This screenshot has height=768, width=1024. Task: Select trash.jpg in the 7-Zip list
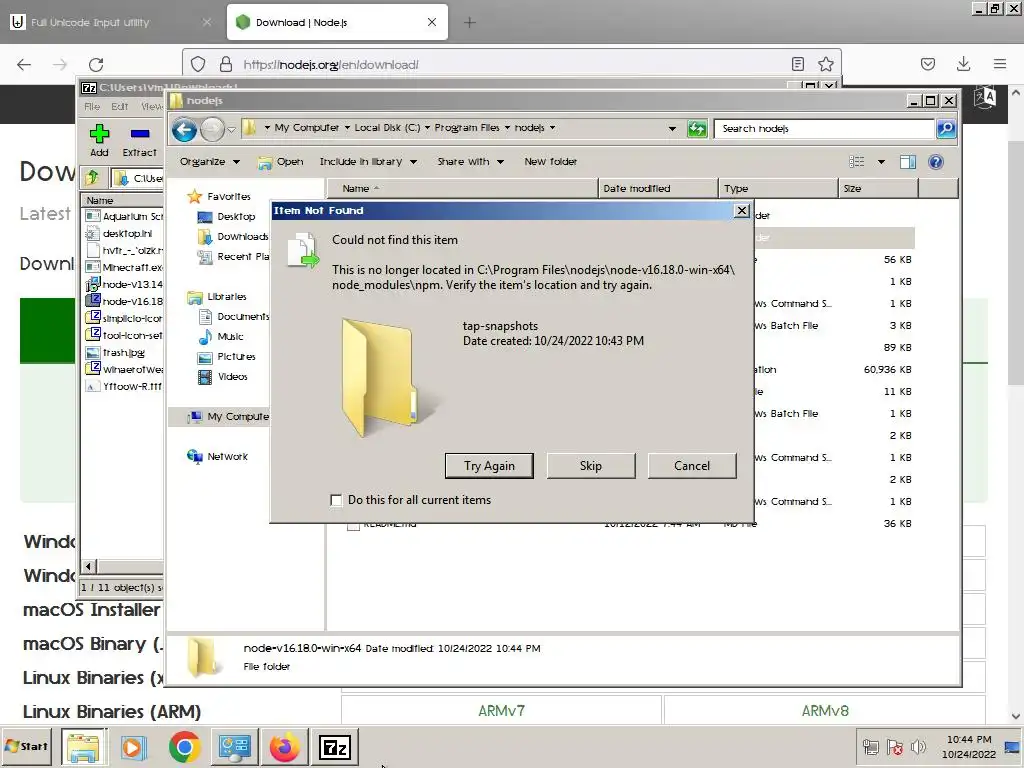pos(116,353)
